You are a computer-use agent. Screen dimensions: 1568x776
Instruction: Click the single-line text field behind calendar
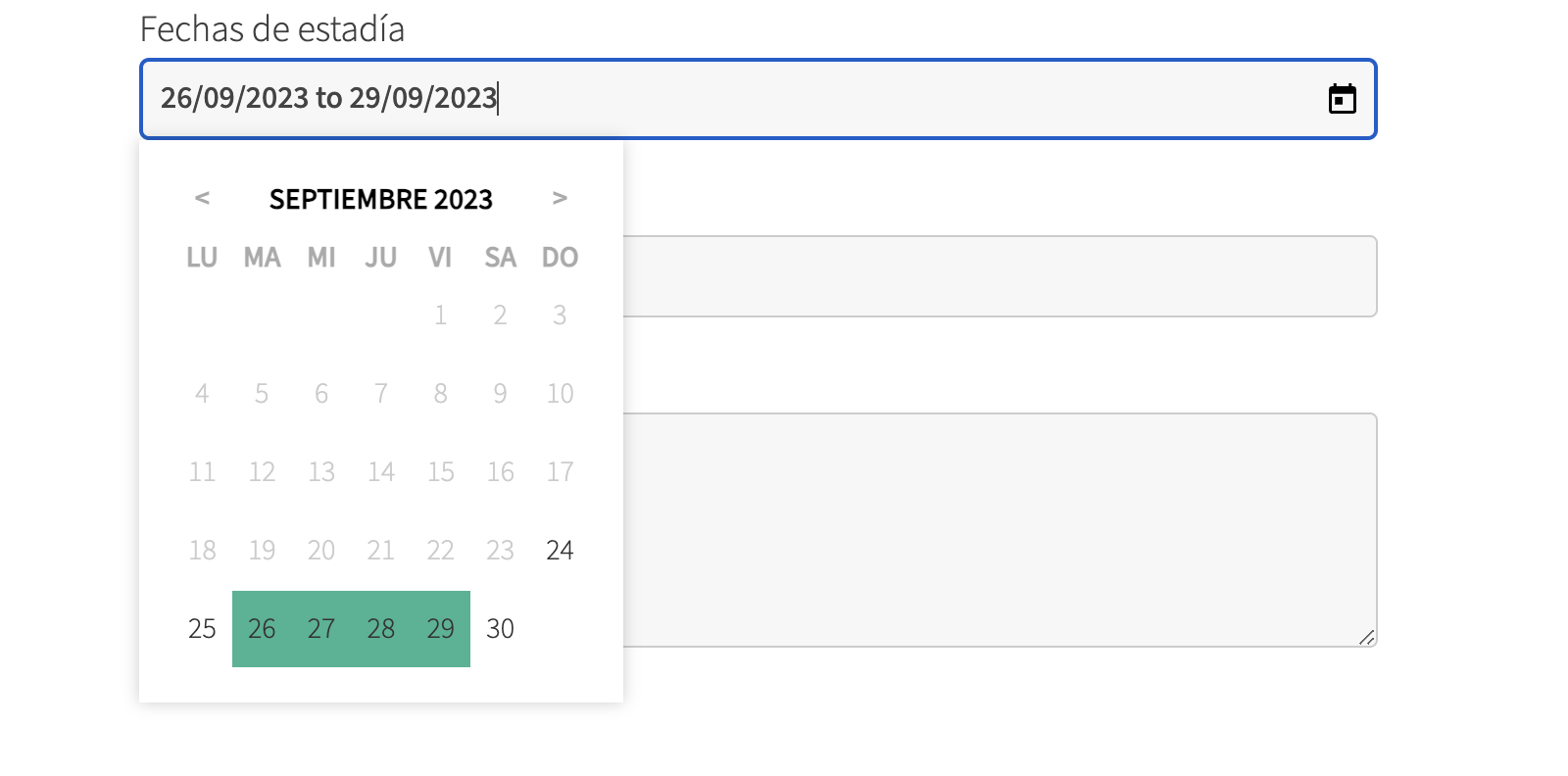tap(1000, 276)
